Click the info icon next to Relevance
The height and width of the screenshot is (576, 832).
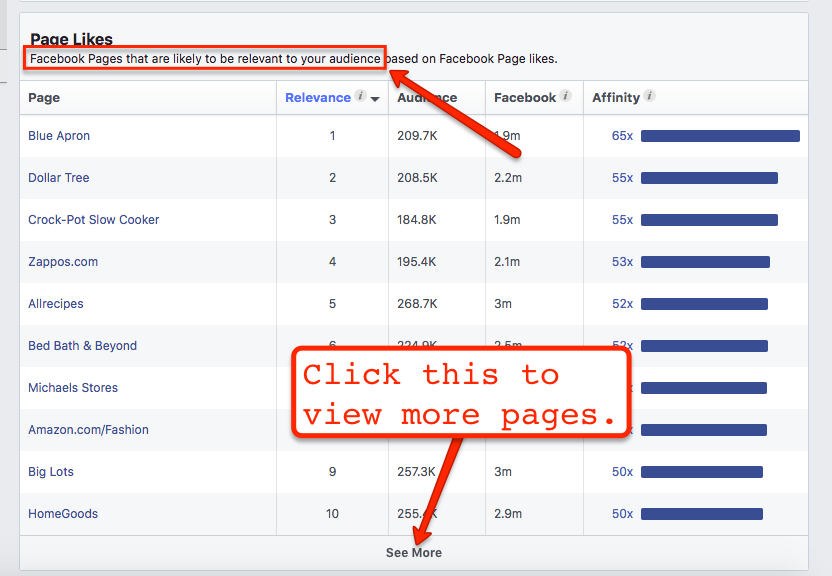click(360, 96)
